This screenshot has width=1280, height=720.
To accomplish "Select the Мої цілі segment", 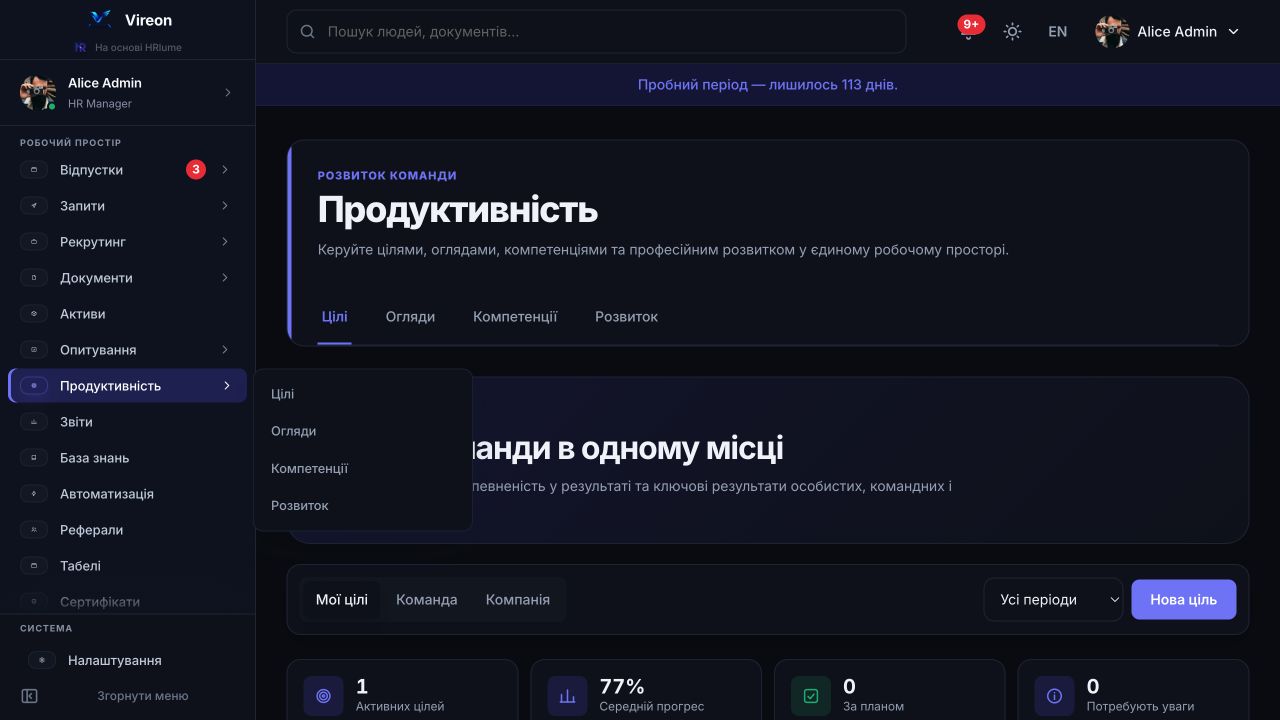I will 342,600.
